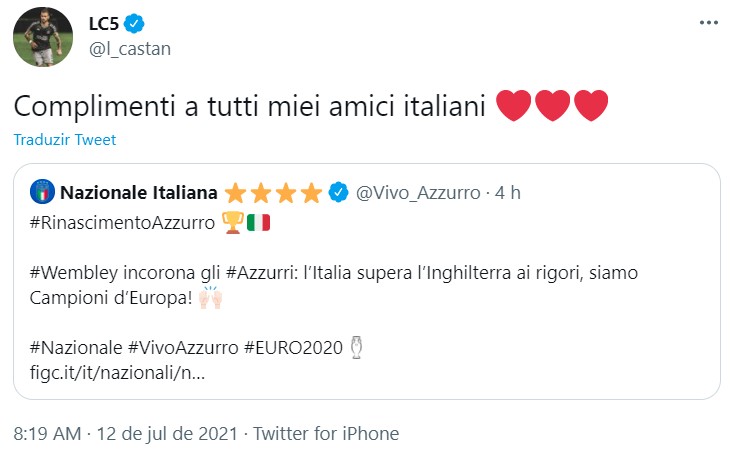Viewport: 737px width, 451px height.
Task: Click the LC5 profile avatar photo
Action: pos(41,40)
